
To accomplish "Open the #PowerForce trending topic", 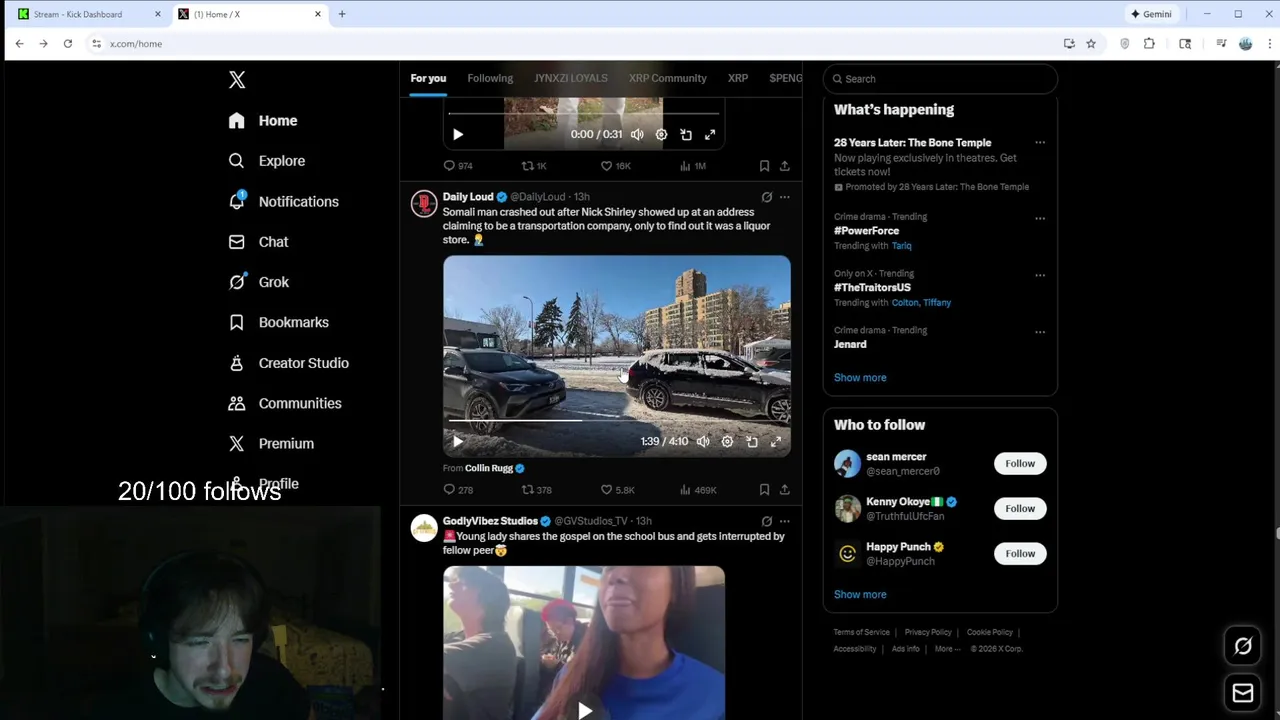I will [866, 231].
